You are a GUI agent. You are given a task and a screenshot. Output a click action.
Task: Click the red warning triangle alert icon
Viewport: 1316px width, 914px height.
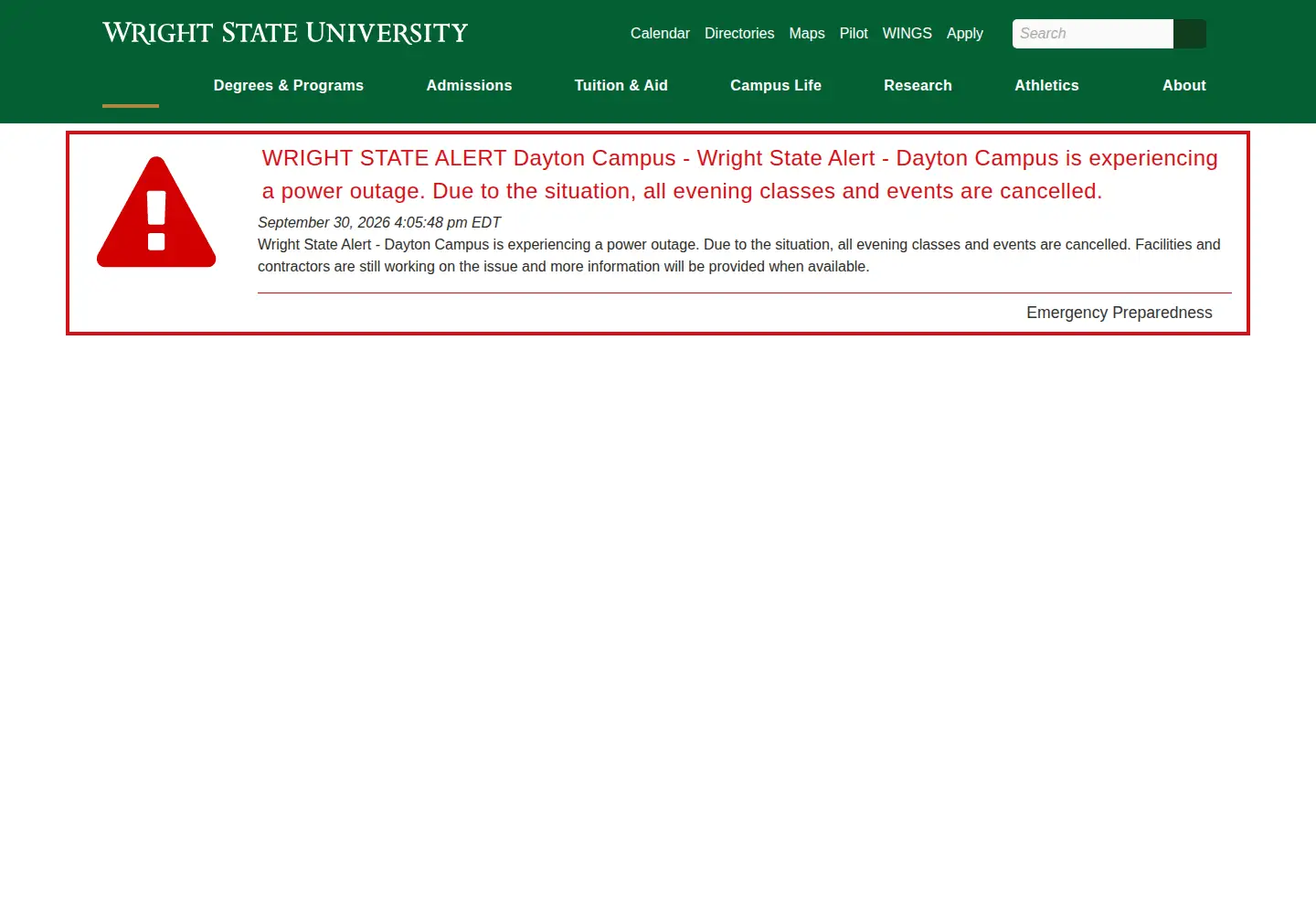pos(156,212)
